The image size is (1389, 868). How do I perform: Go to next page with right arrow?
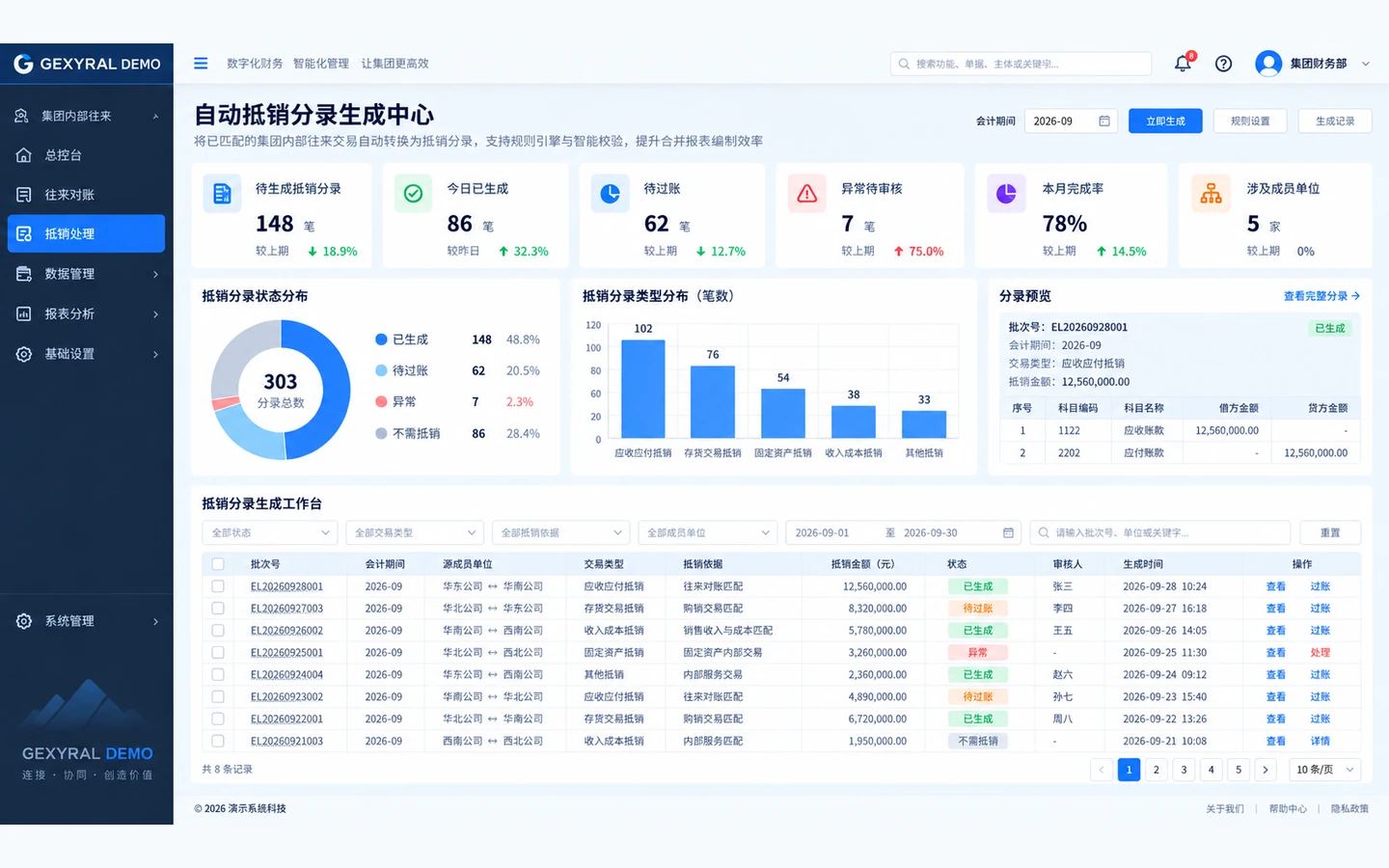click(x=1266, y=770)
